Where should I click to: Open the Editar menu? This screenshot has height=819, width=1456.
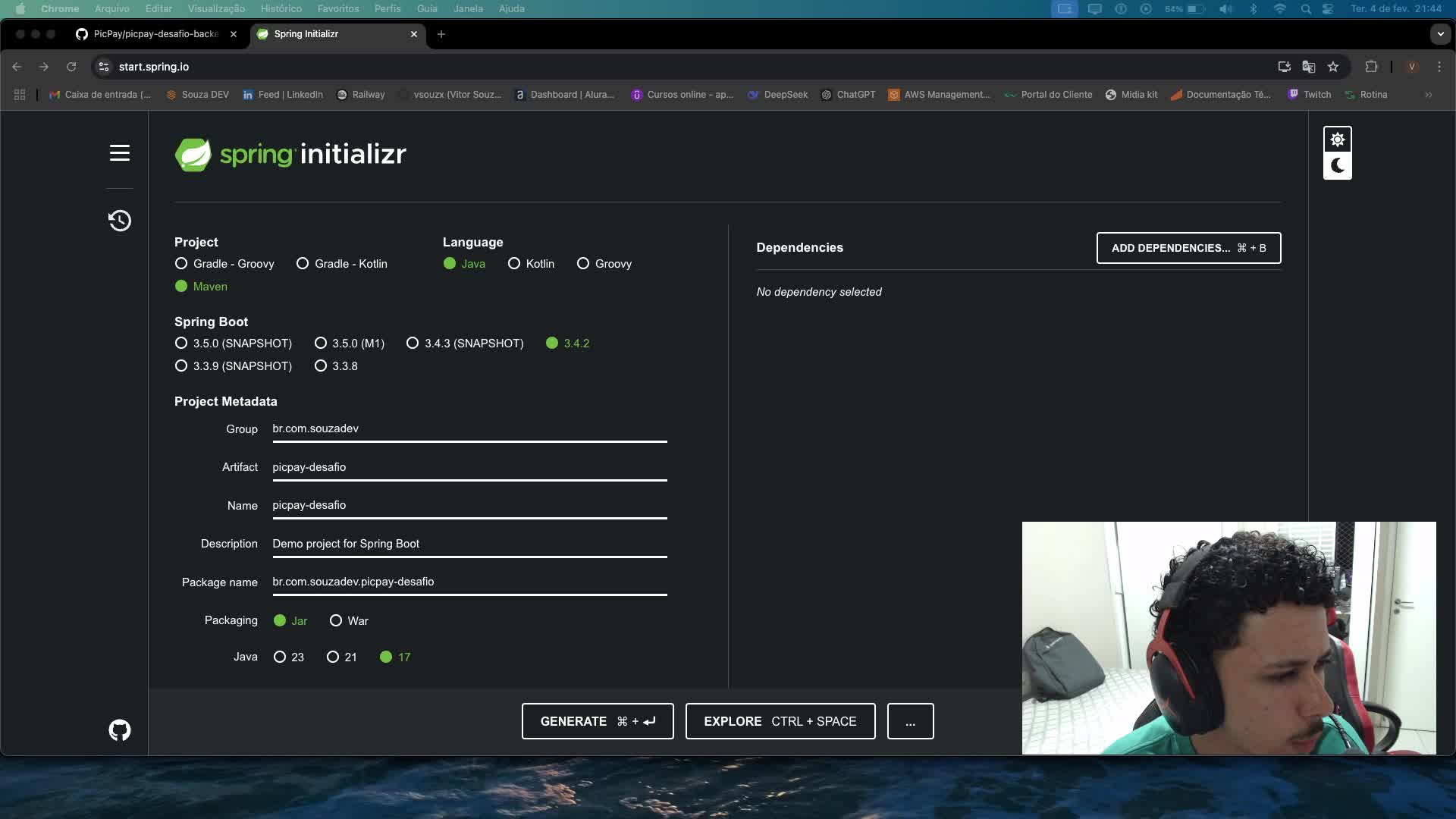point(158,9)
